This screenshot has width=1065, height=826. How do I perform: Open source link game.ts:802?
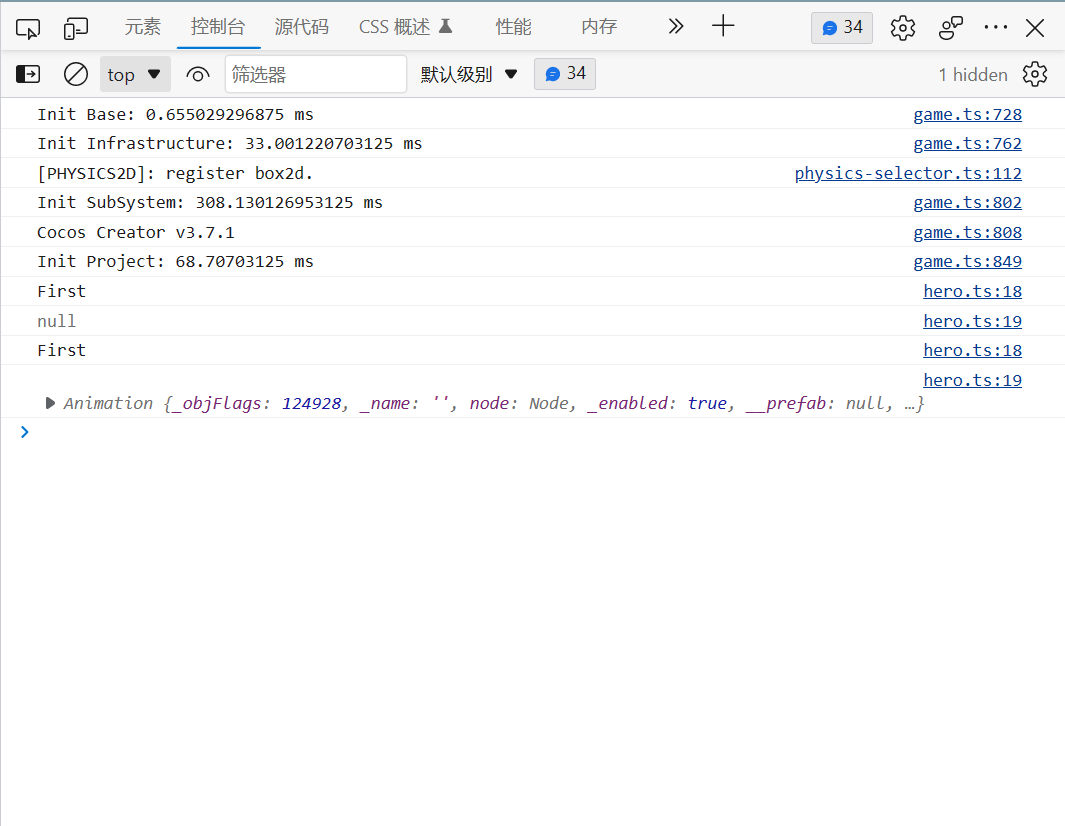967,202
